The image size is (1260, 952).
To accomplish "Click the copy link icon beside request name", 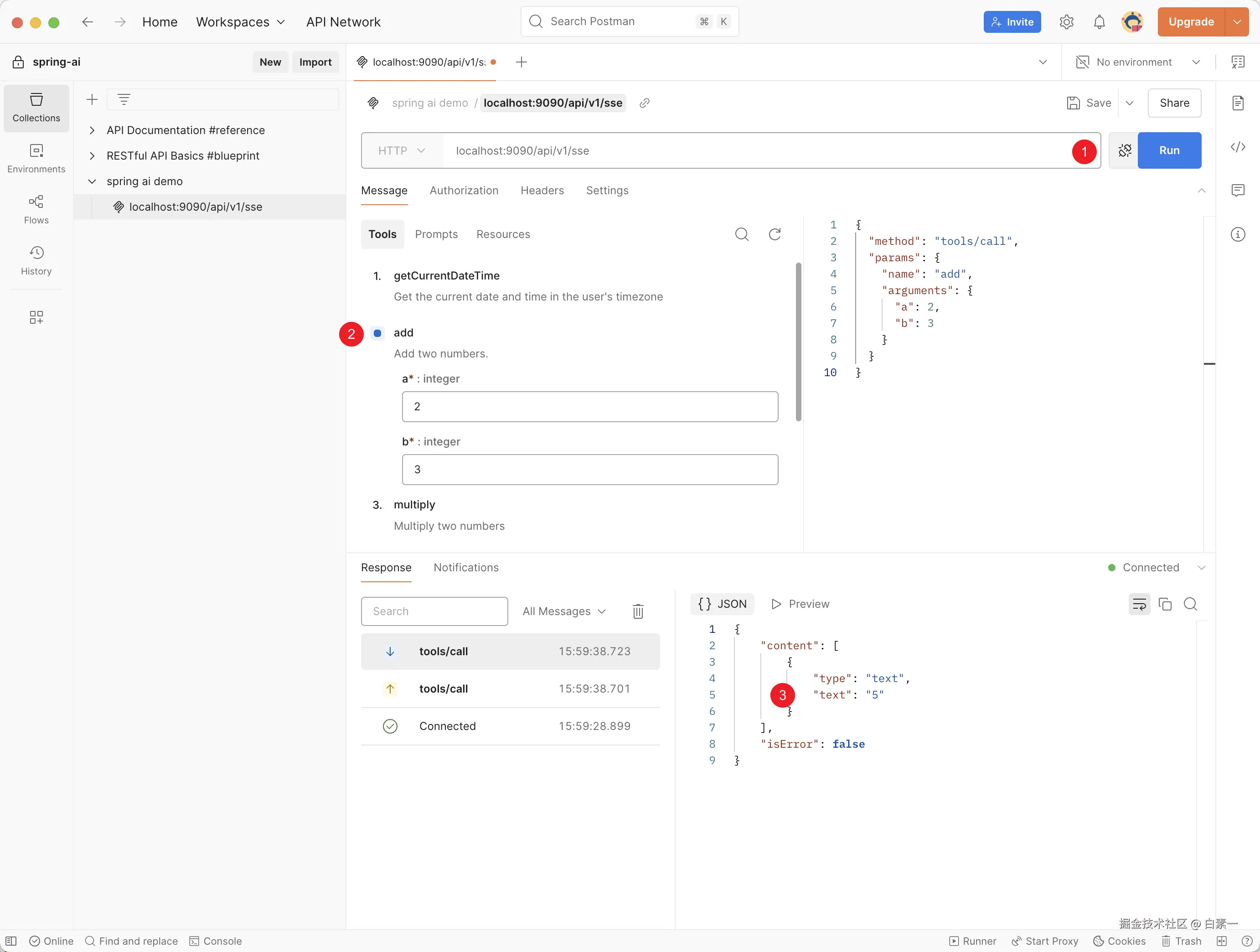I will (x=644, y=103).
